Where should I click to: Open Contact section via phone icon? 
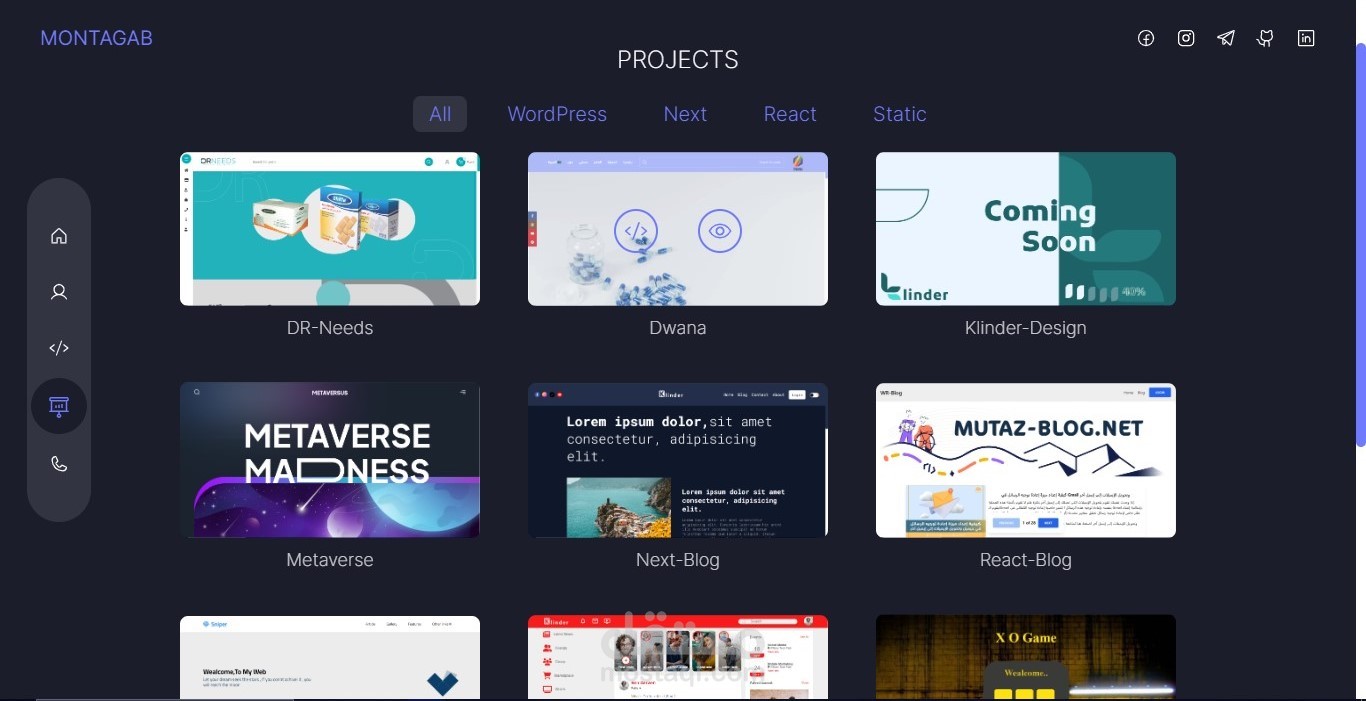point(59,464)
